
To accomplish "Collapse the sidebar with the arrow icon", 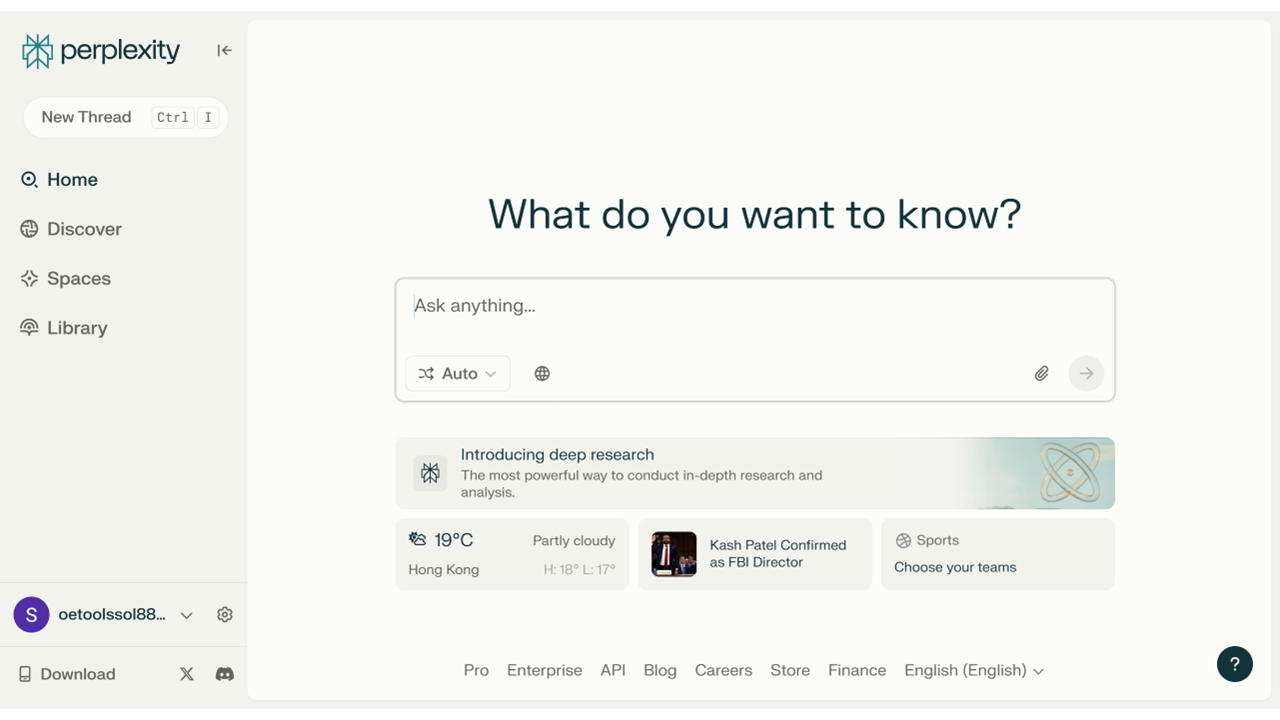I will 224,51.
